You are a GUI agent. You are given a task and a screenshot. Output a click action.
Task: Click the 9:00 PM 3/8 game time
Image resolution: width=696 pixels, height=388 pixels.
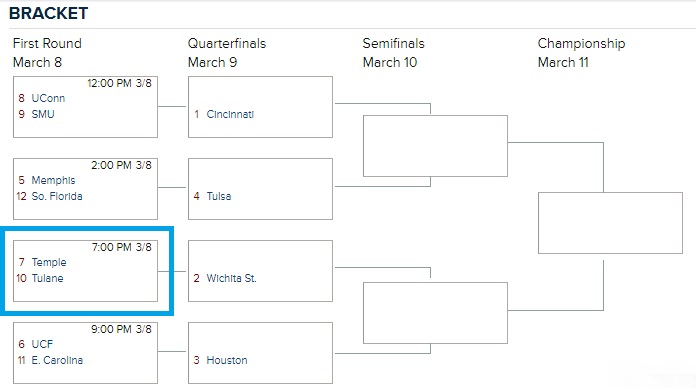tap(122, 329)
